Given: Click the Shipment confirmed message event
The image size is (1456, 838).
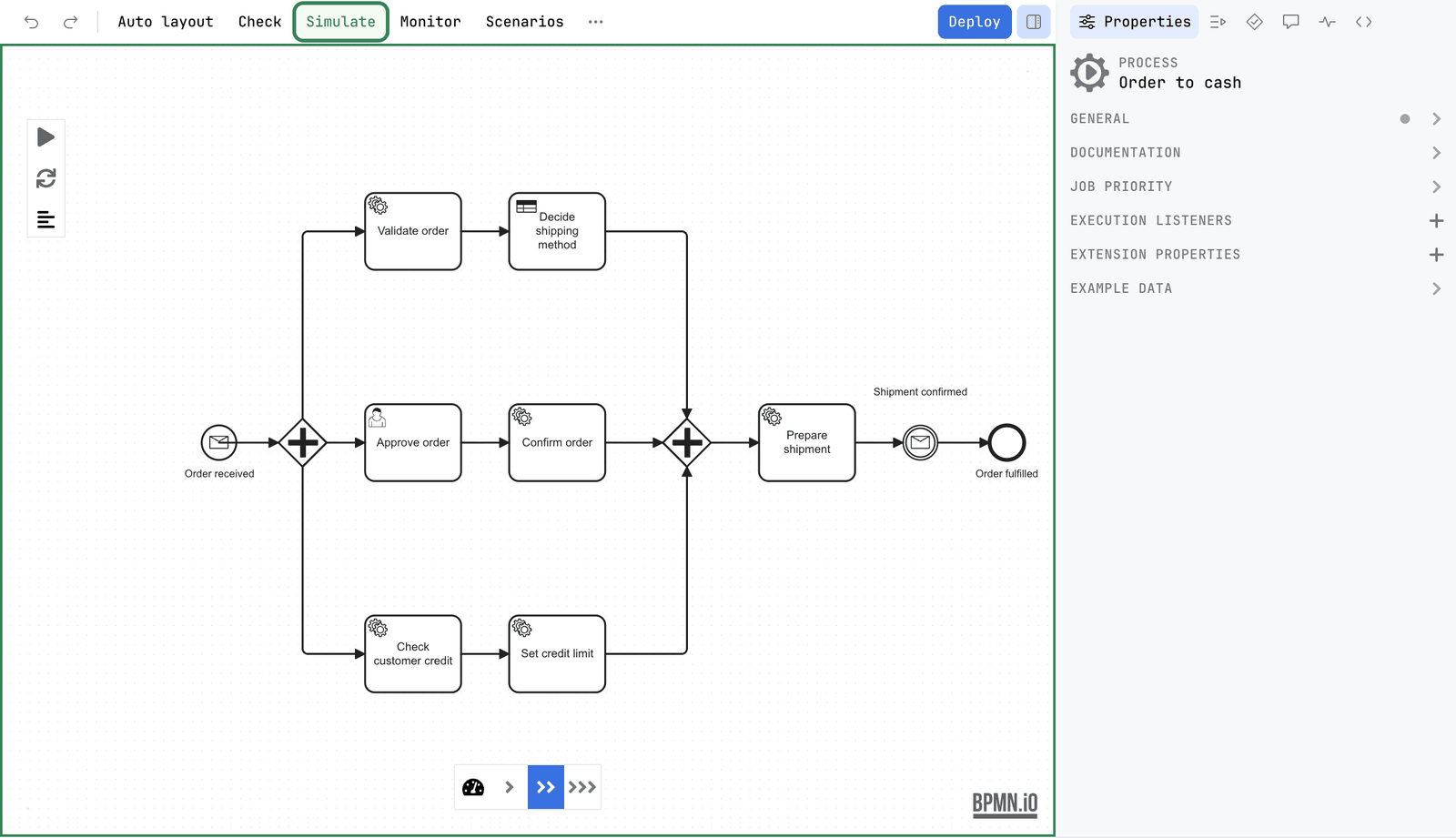Looking at the screenshot, I should [x=920, y=443].
